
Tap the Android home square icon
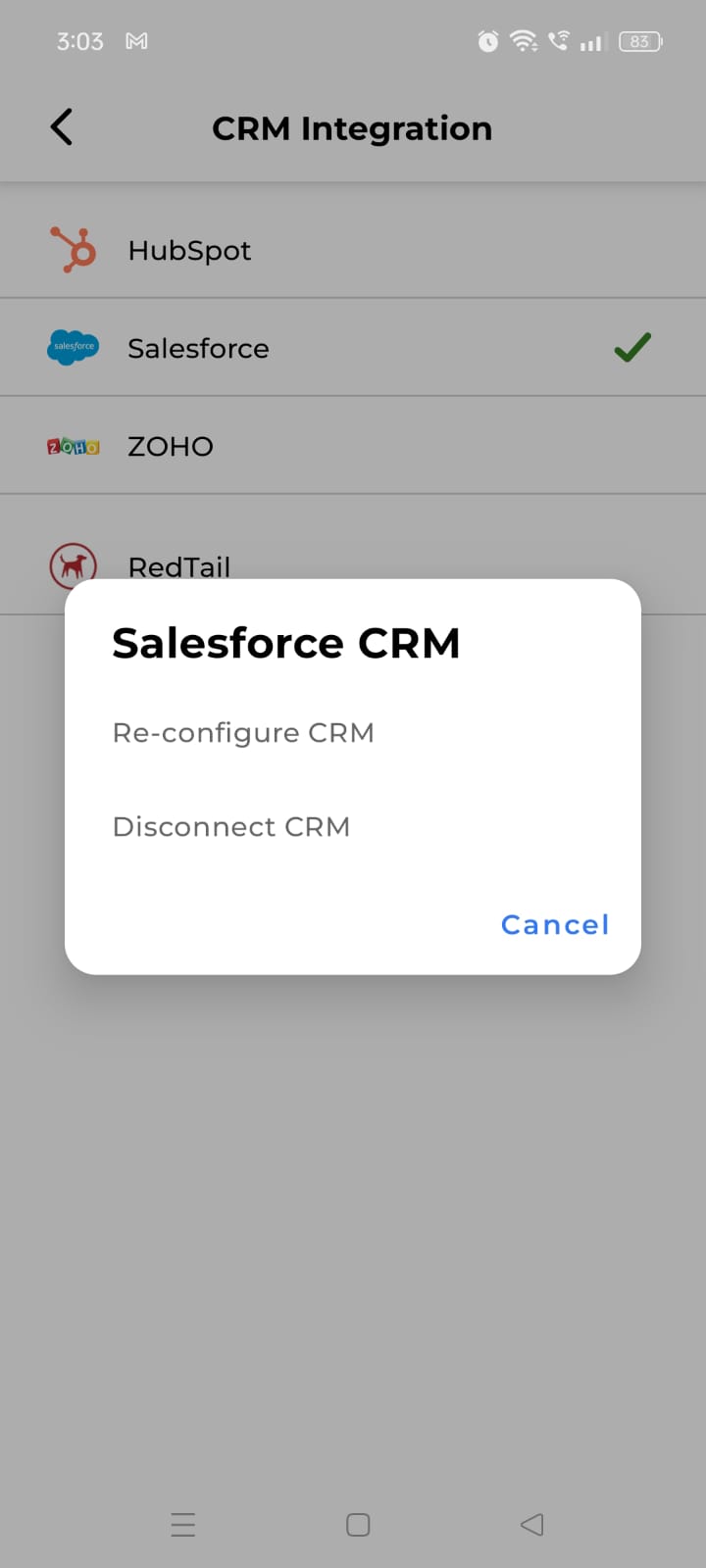tap(358, 1525)
